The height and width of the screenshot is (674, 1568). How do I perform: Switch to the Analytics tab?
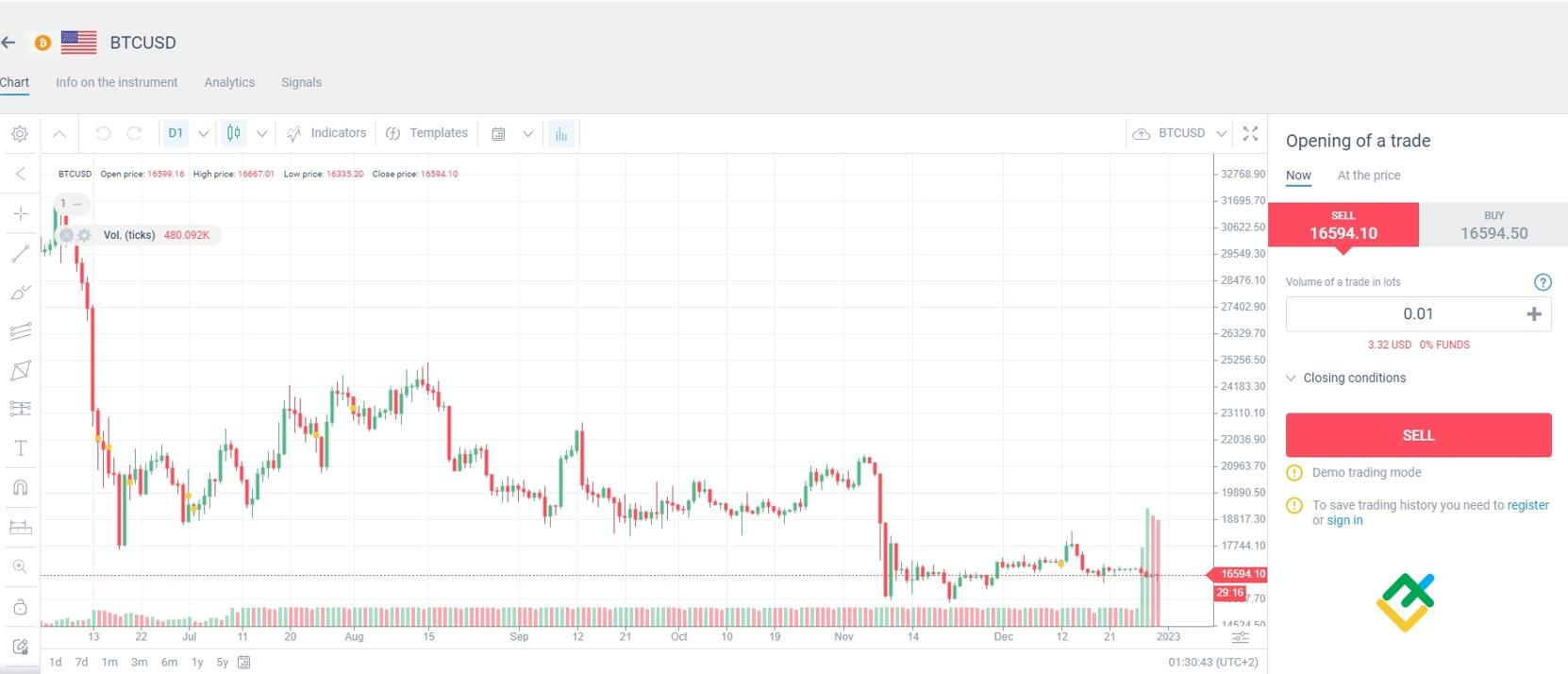tap(229, 82)
